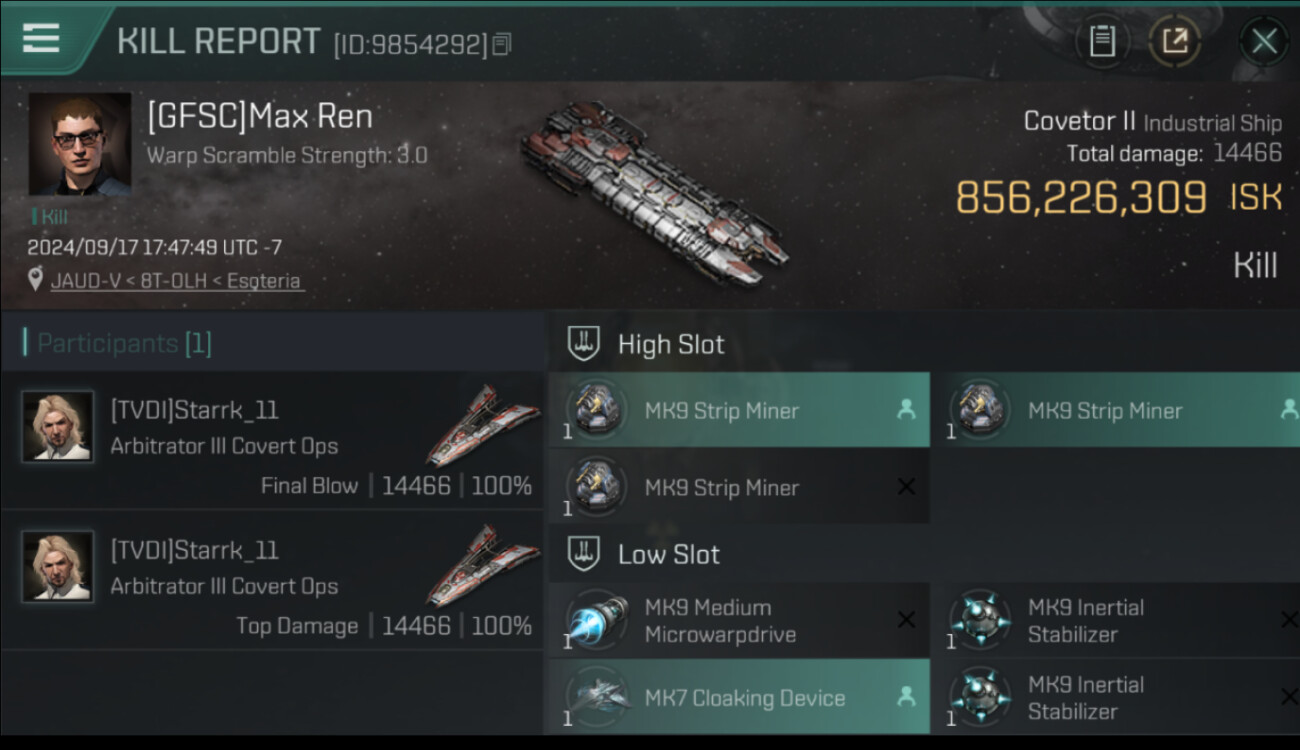Screen dimensions: 1300x750
Task: Open Starrk_11 Final Blow portrait
Action: [x=58, y=426]
